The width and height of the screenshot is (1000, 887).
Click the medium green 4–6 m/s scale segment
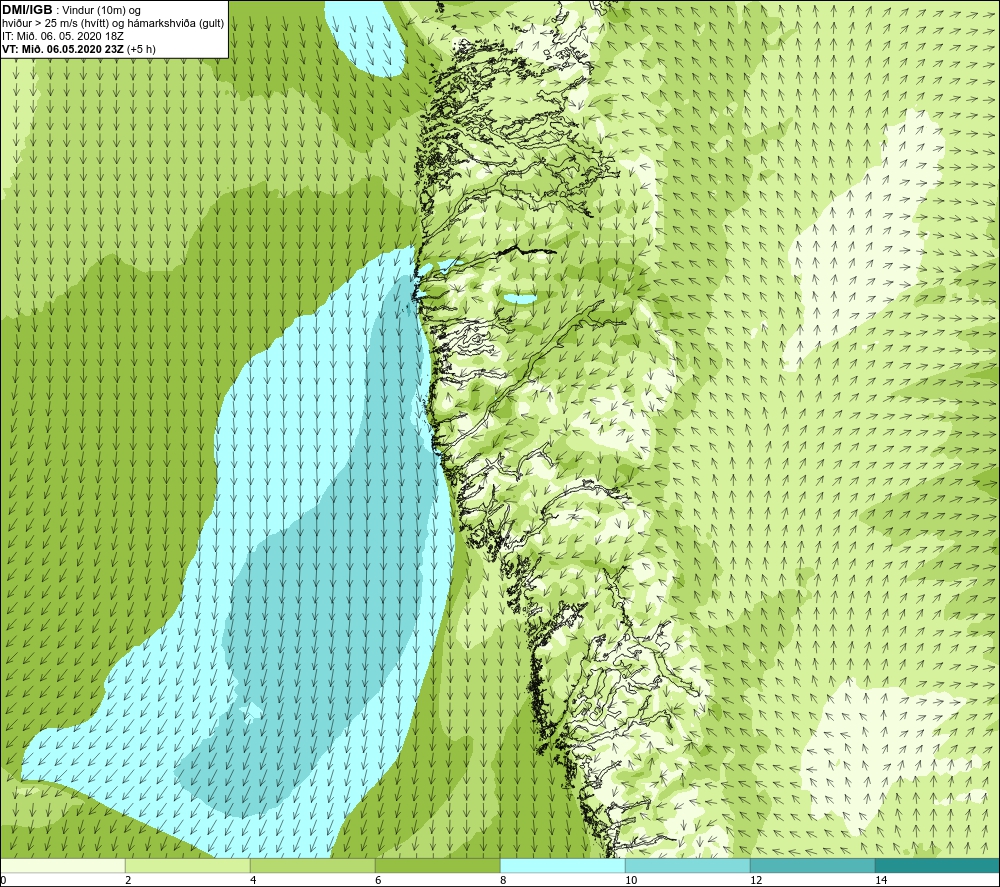(312, 865)
